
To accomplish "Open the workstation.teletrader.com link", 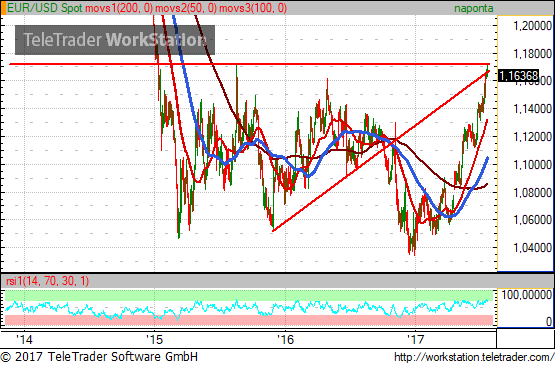I will [x=474, y=357].
